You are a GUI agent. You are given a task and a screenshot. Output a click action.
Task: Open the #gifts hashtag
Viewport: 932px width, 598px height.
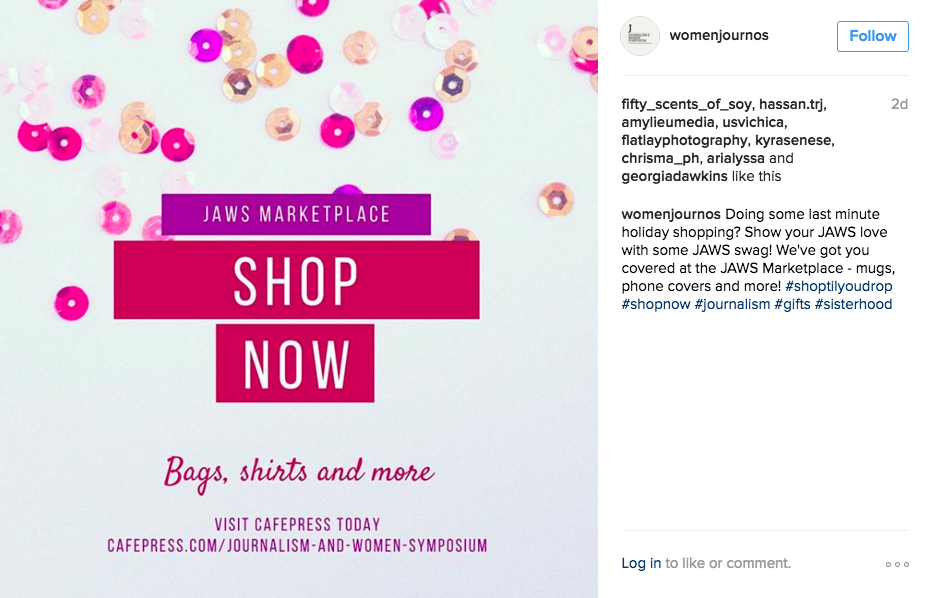tap(792, 304)
